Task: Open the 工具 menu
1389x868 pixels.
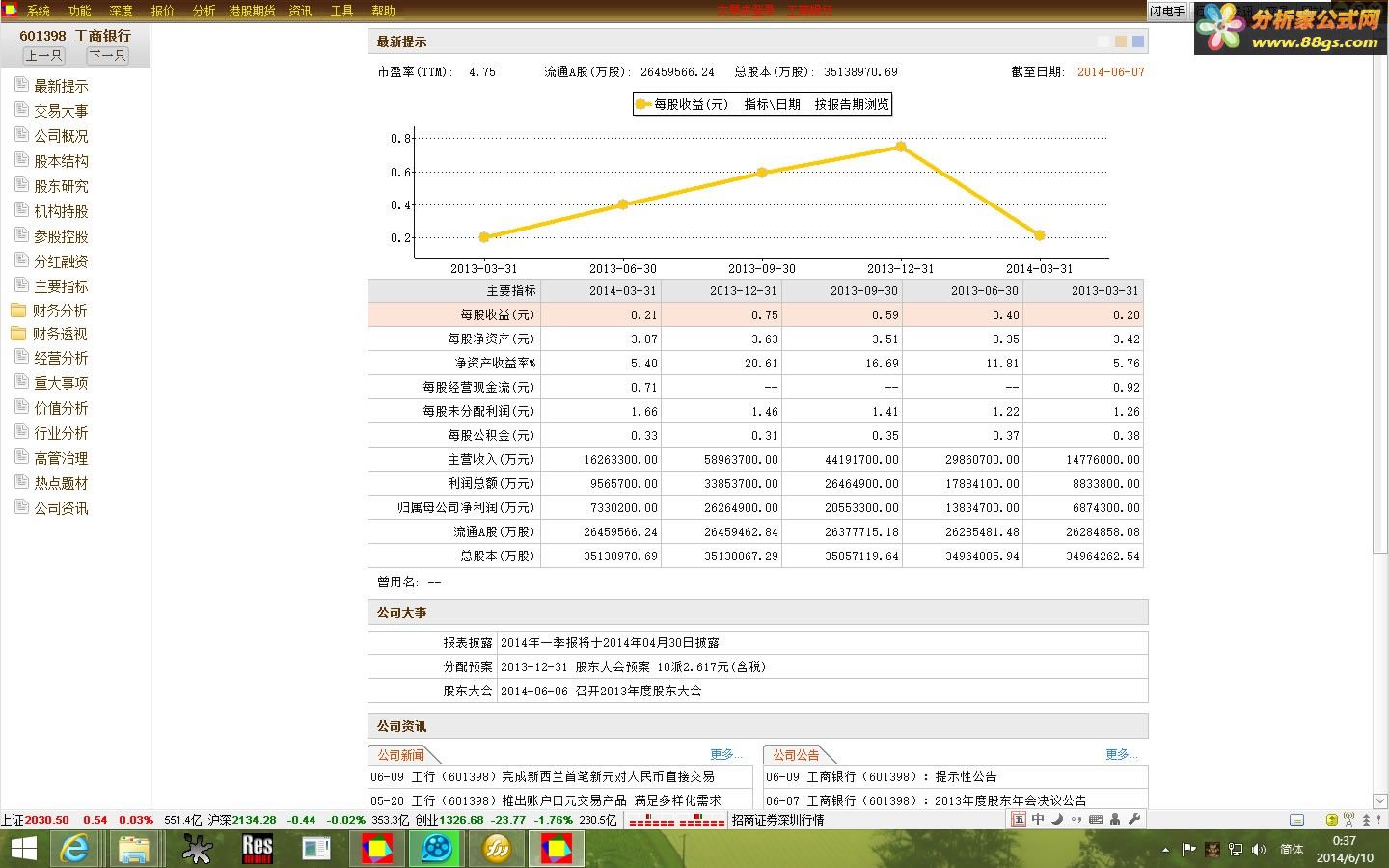Action: click(341, 11)
